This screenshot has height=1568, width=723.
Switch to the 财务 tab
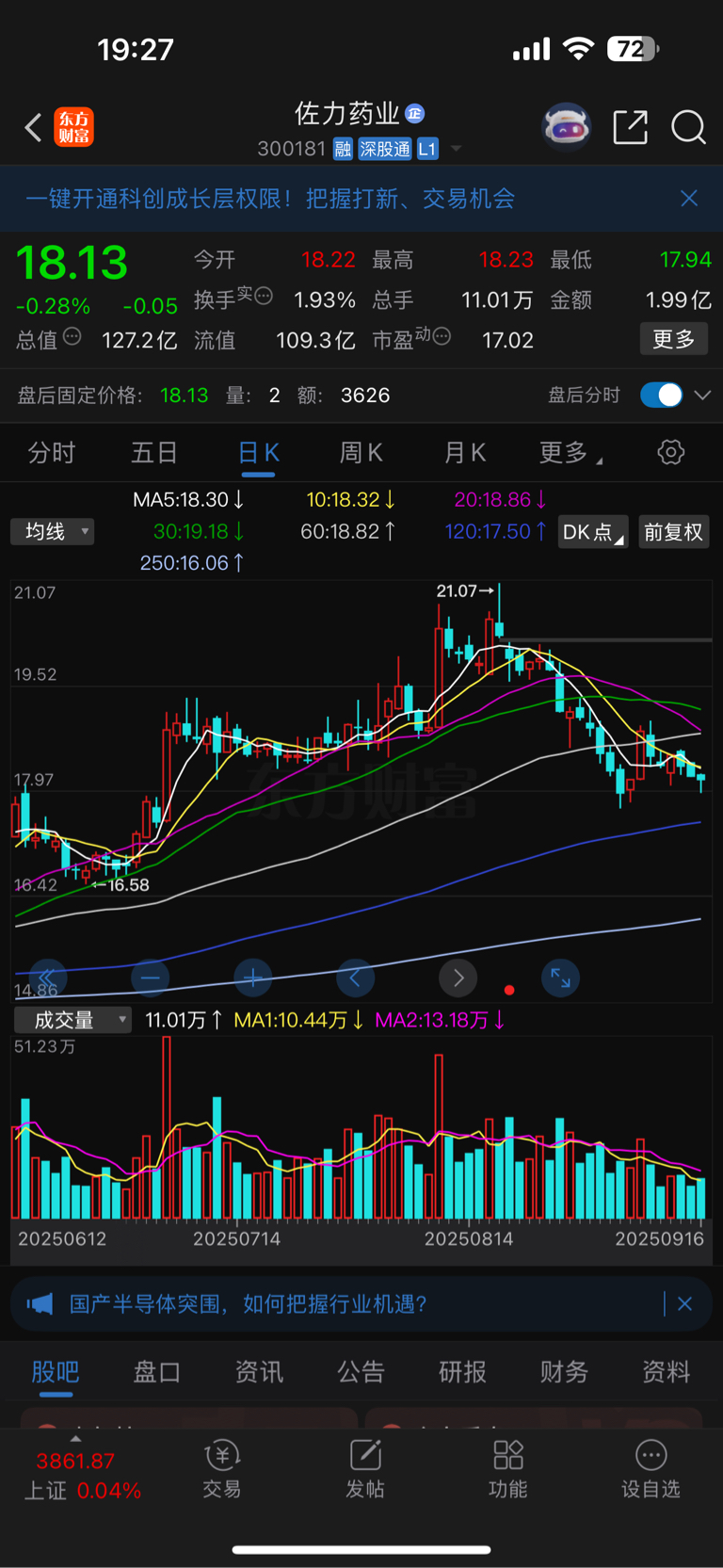(x=564, y=1372)
